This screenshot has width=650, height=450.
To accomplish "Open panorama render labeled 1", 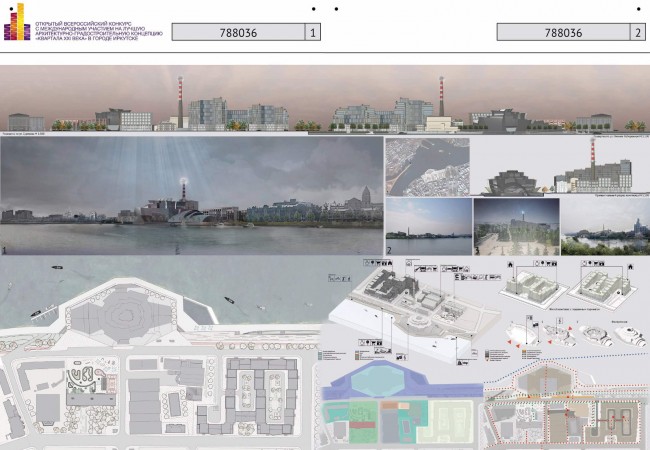I will [192, 196].
